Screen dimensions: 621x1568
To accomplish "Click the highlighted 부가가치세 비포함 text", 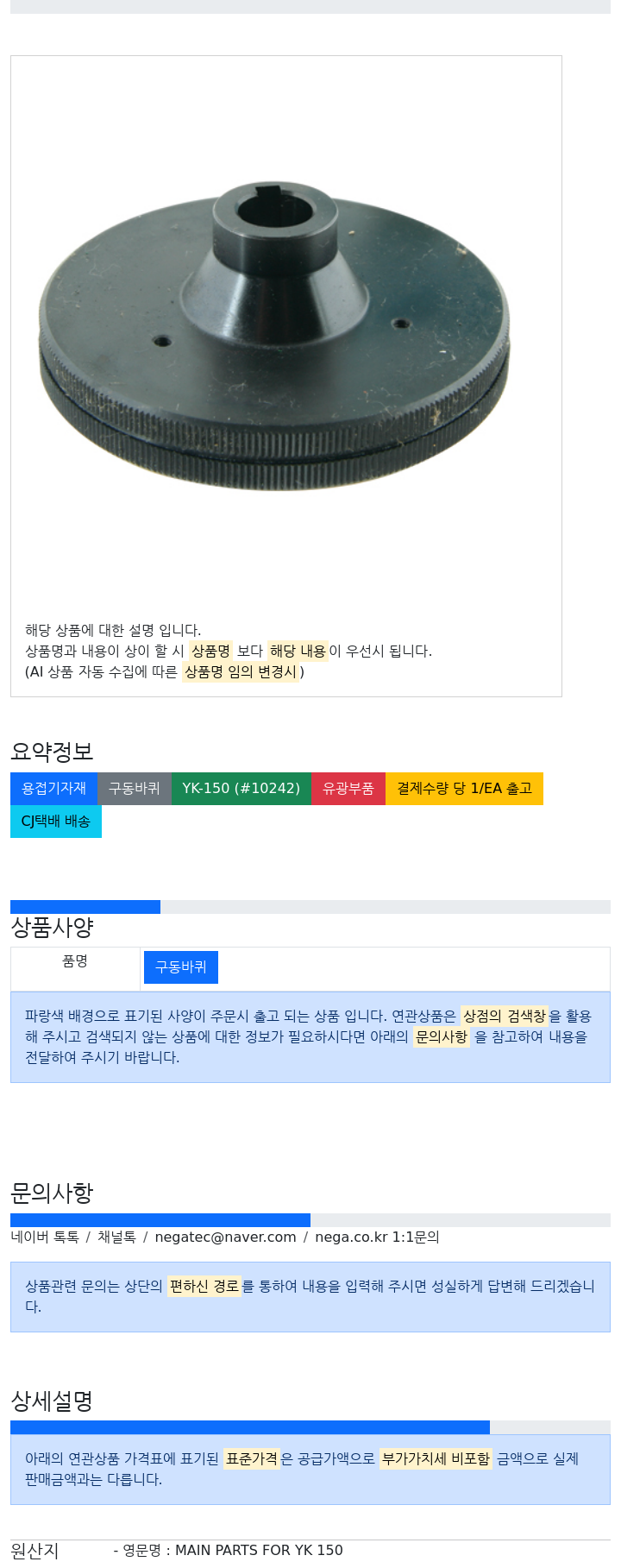I will click(x=436, y=1459).
